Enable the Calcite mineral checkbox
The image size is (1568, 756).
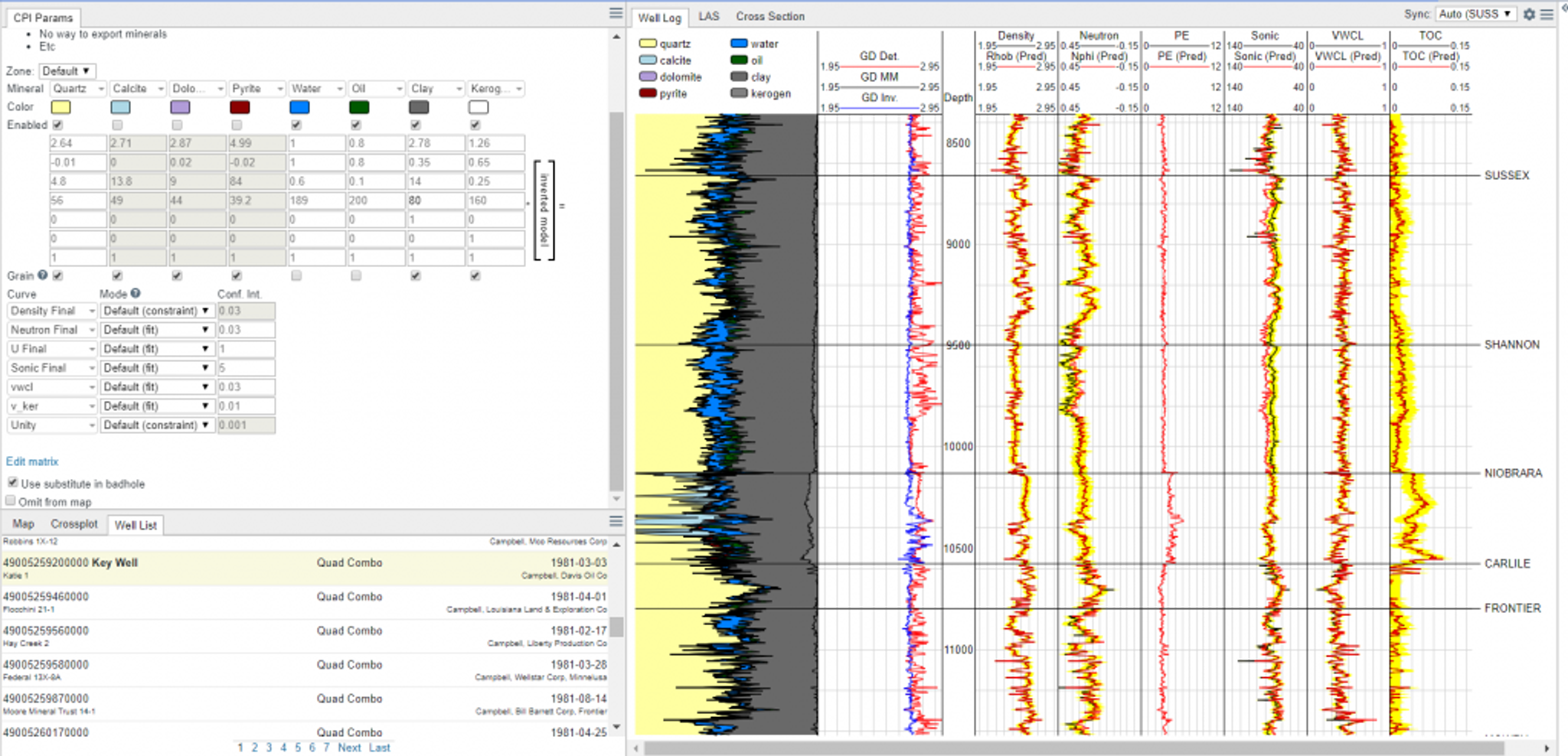tap(117, 125)
